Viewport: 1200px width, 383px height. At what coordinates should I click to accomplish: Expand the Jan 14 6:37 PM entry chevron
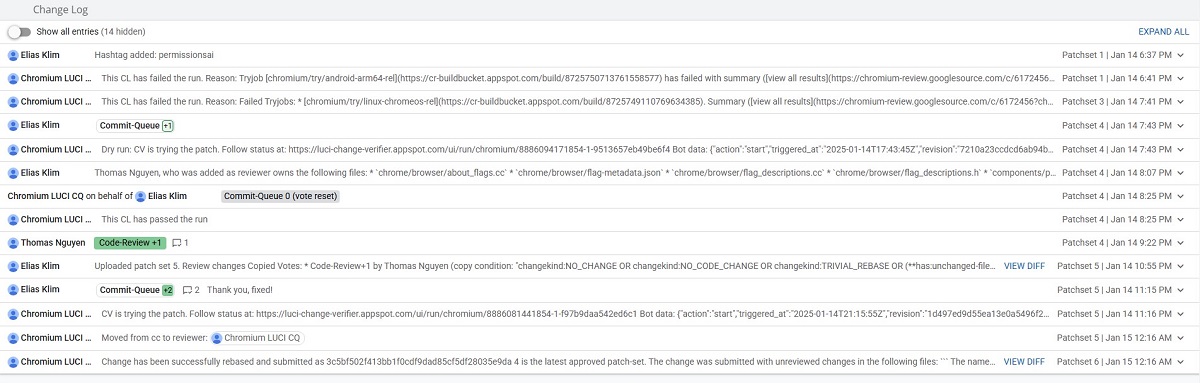click(x=1181, y=55)
